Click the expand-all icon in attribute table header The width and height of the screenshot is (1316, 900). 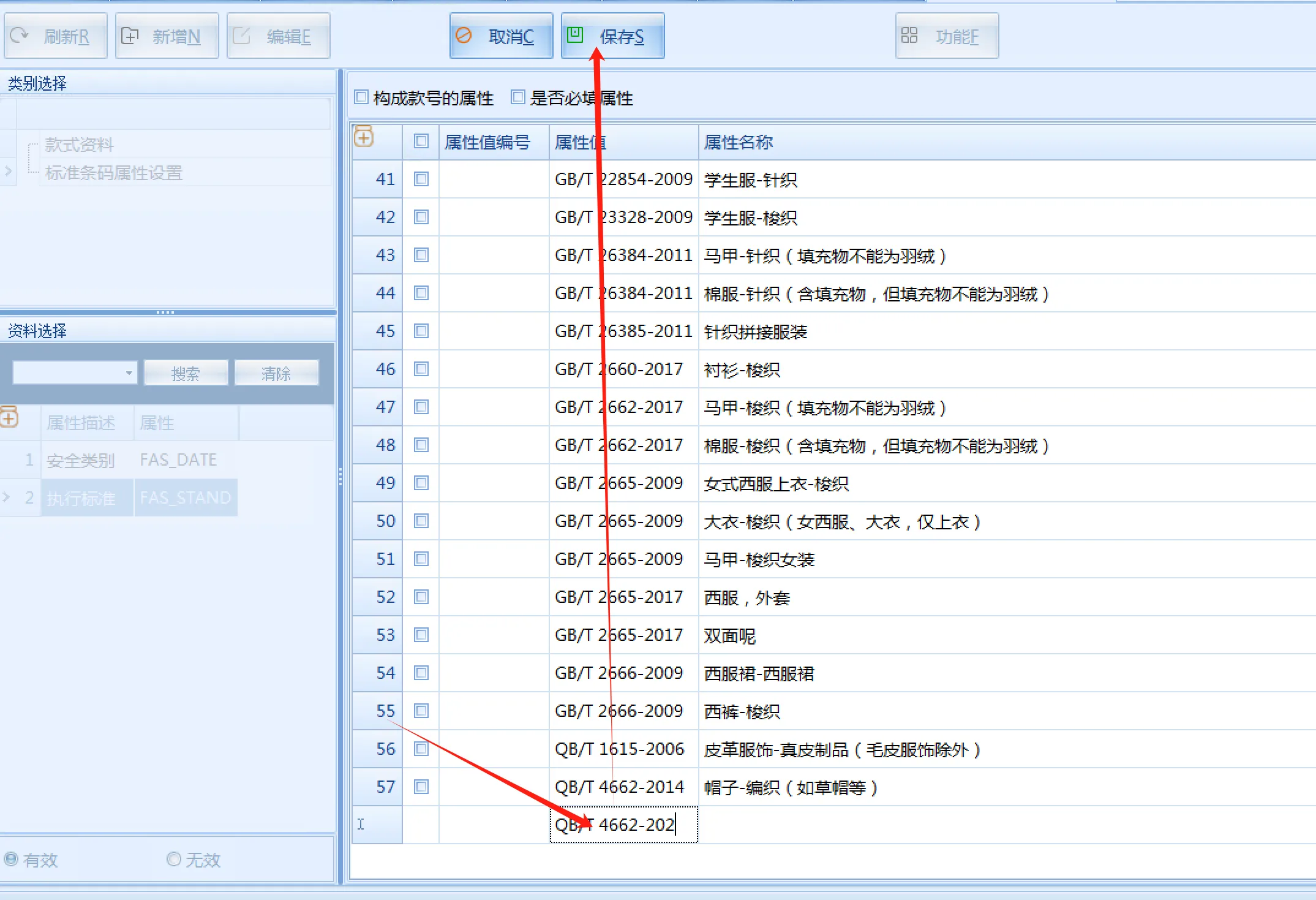point(364,137)
